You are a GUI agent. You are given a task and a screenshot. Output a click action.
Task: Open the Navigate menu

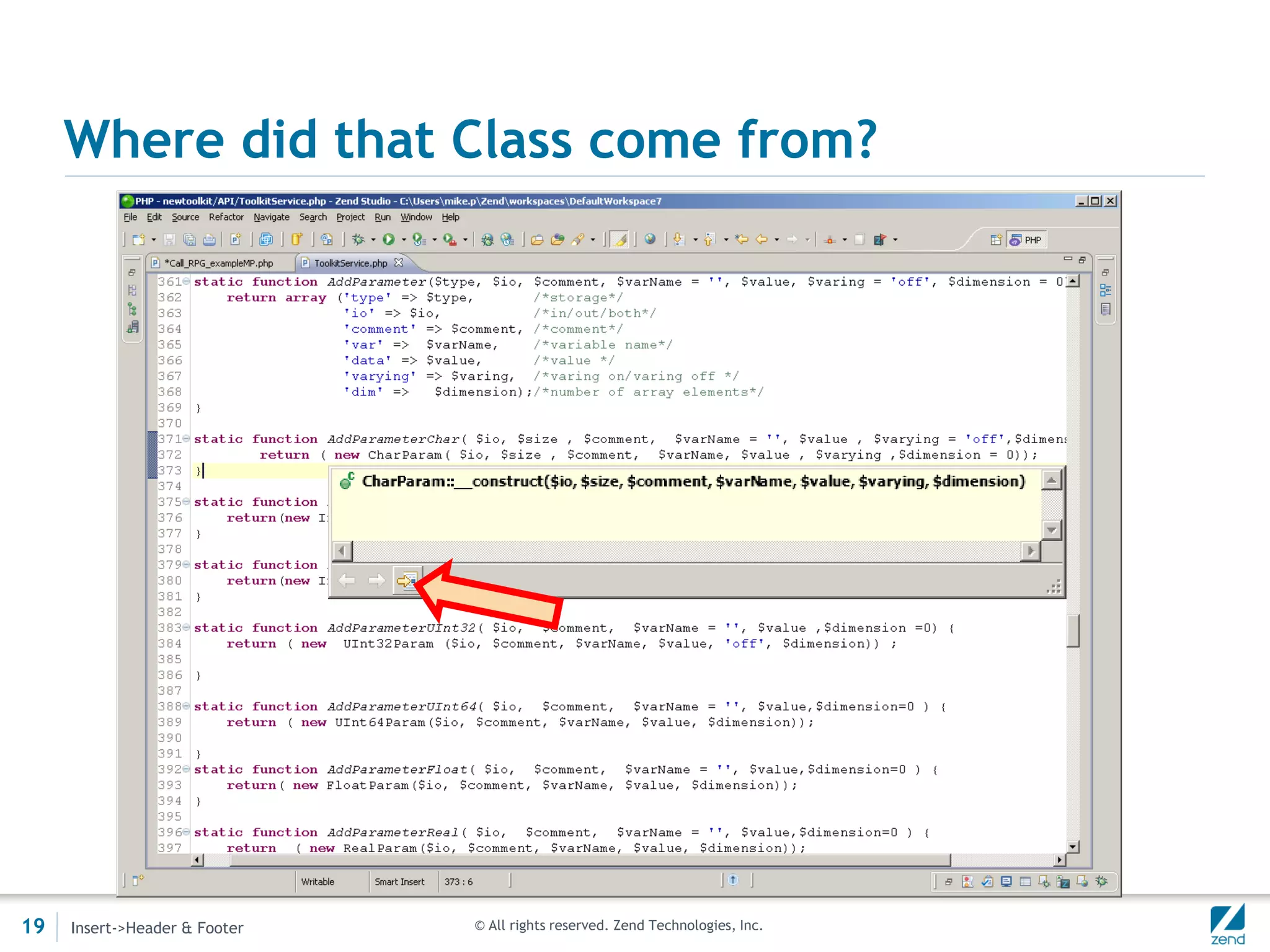point(272,218)
